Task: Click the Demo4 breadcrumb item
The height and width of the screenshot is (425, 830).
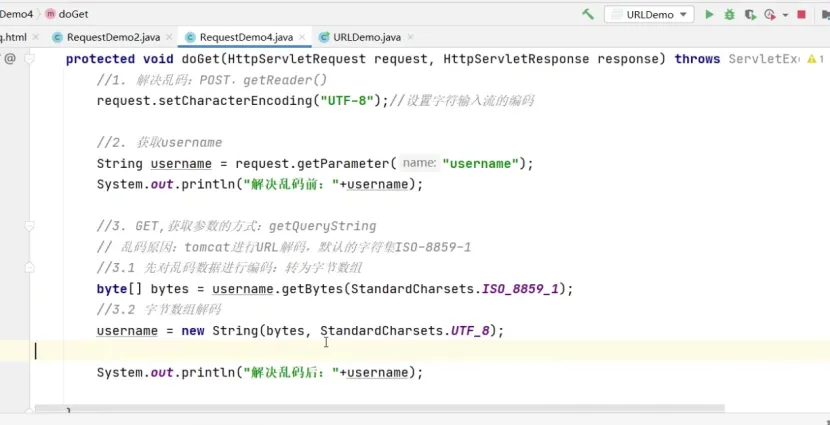Action: coord(16,14)
